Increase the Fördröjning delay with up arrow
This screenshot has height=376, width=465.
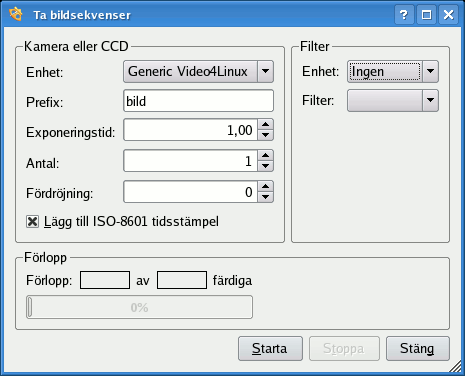coord(265,187)
